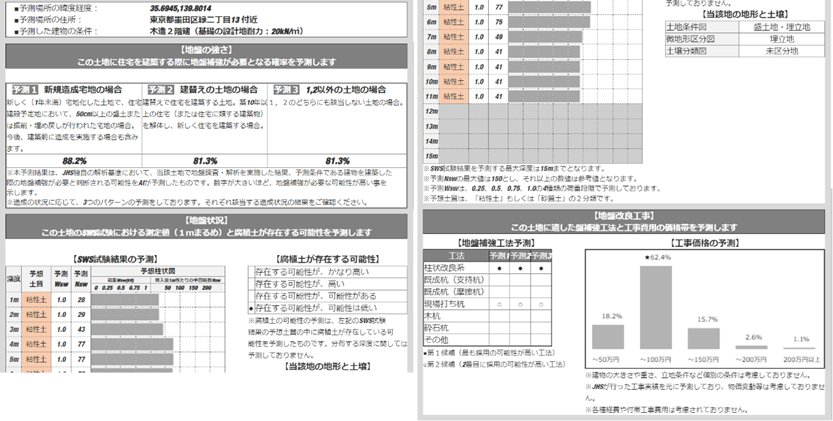
Task: Click the 予測場所の住所 label
Action: (x=48, y=20)
